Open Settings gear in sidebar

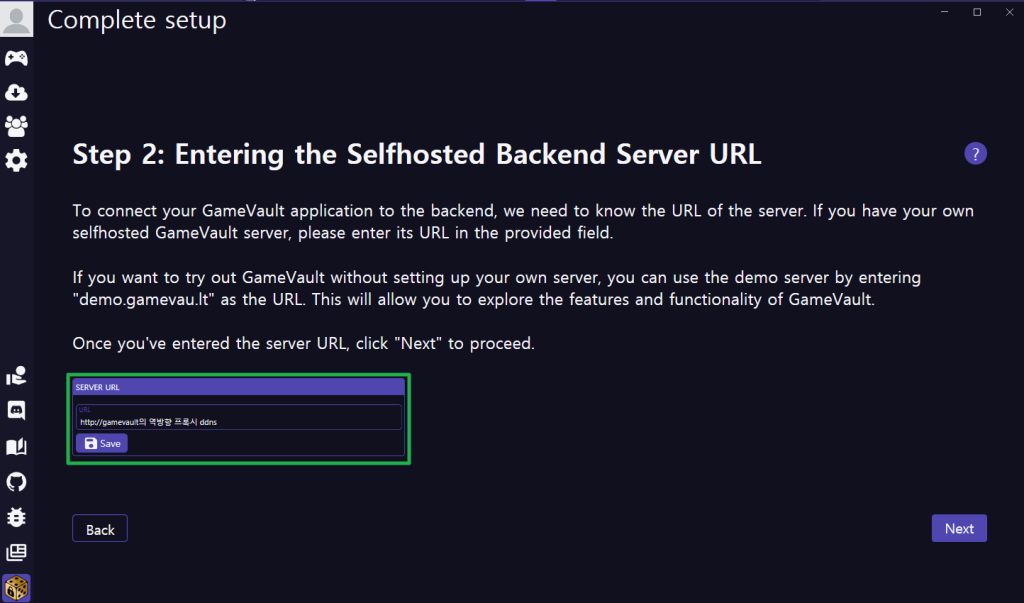coord(16,160)
